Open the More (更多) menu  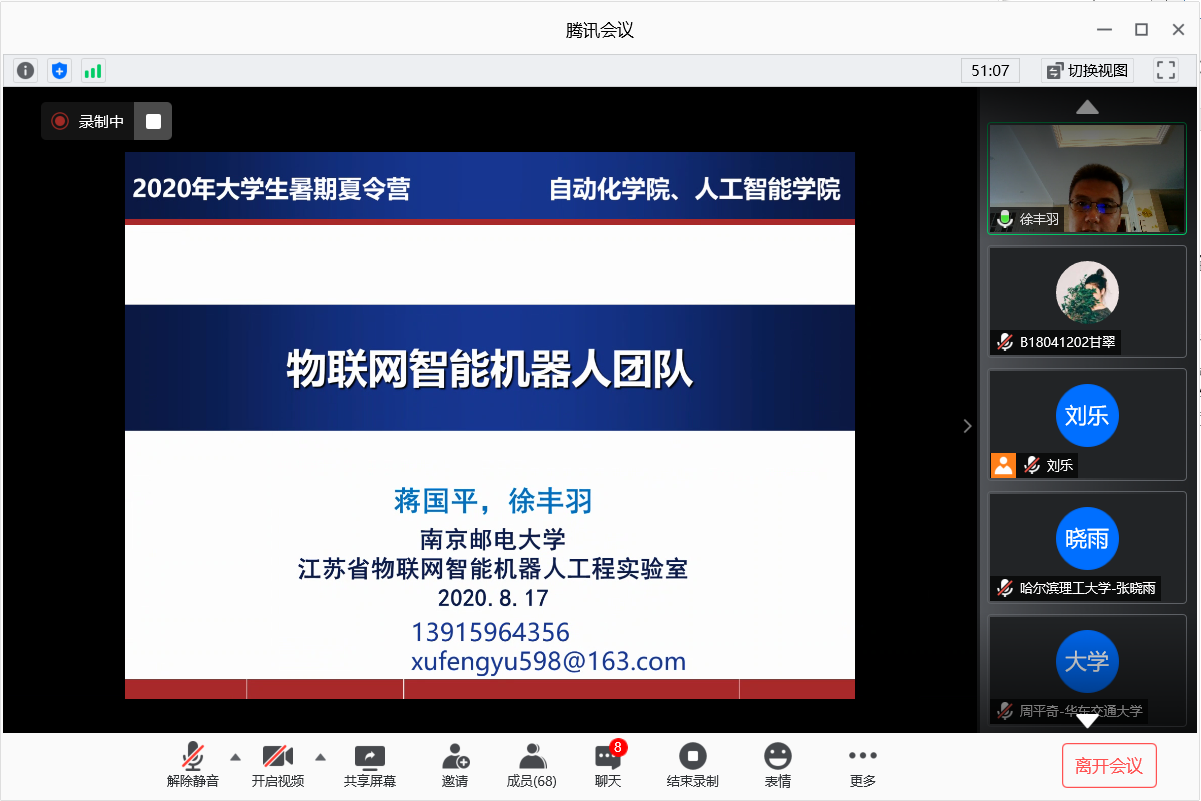pos(862,766)
